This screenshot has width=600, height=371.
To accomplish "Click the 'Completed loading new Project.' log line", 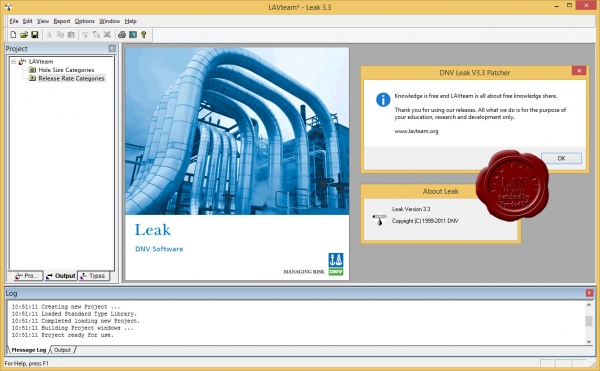I will tap(75, 321).
